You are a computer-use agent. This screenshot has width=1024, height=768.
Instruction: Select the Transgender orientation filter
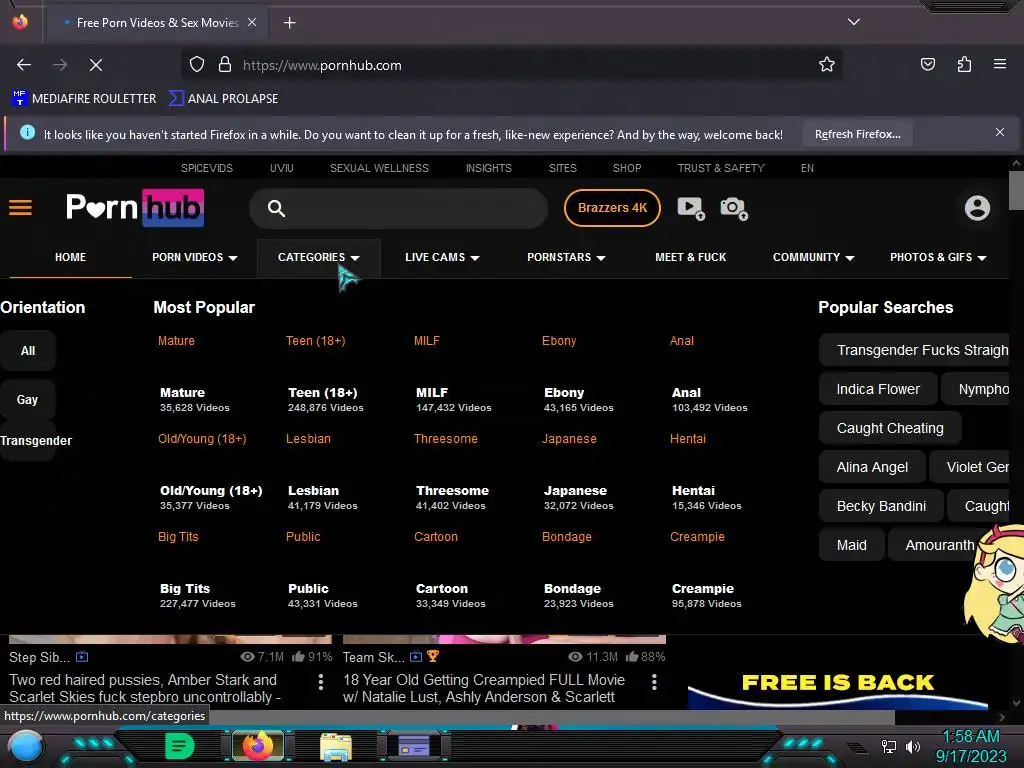coord(36,441)
